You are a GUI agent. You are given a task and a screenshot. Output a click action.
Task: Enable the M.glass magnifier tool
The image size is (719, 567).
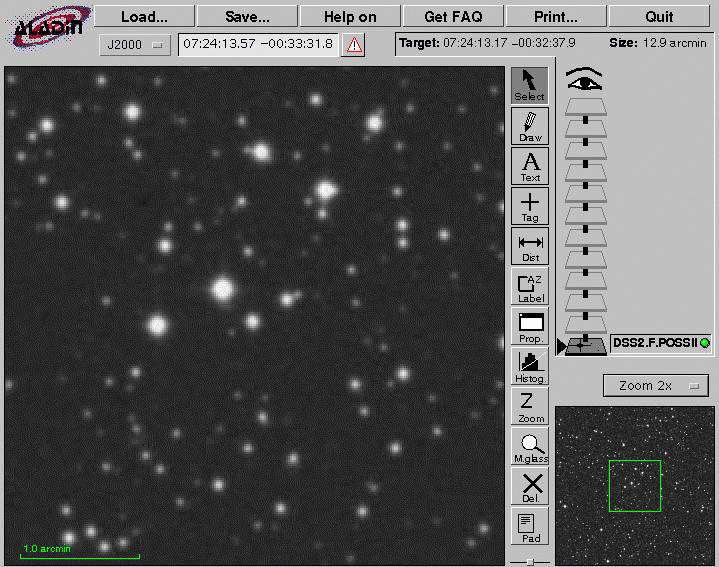click(x=530, y=446)
